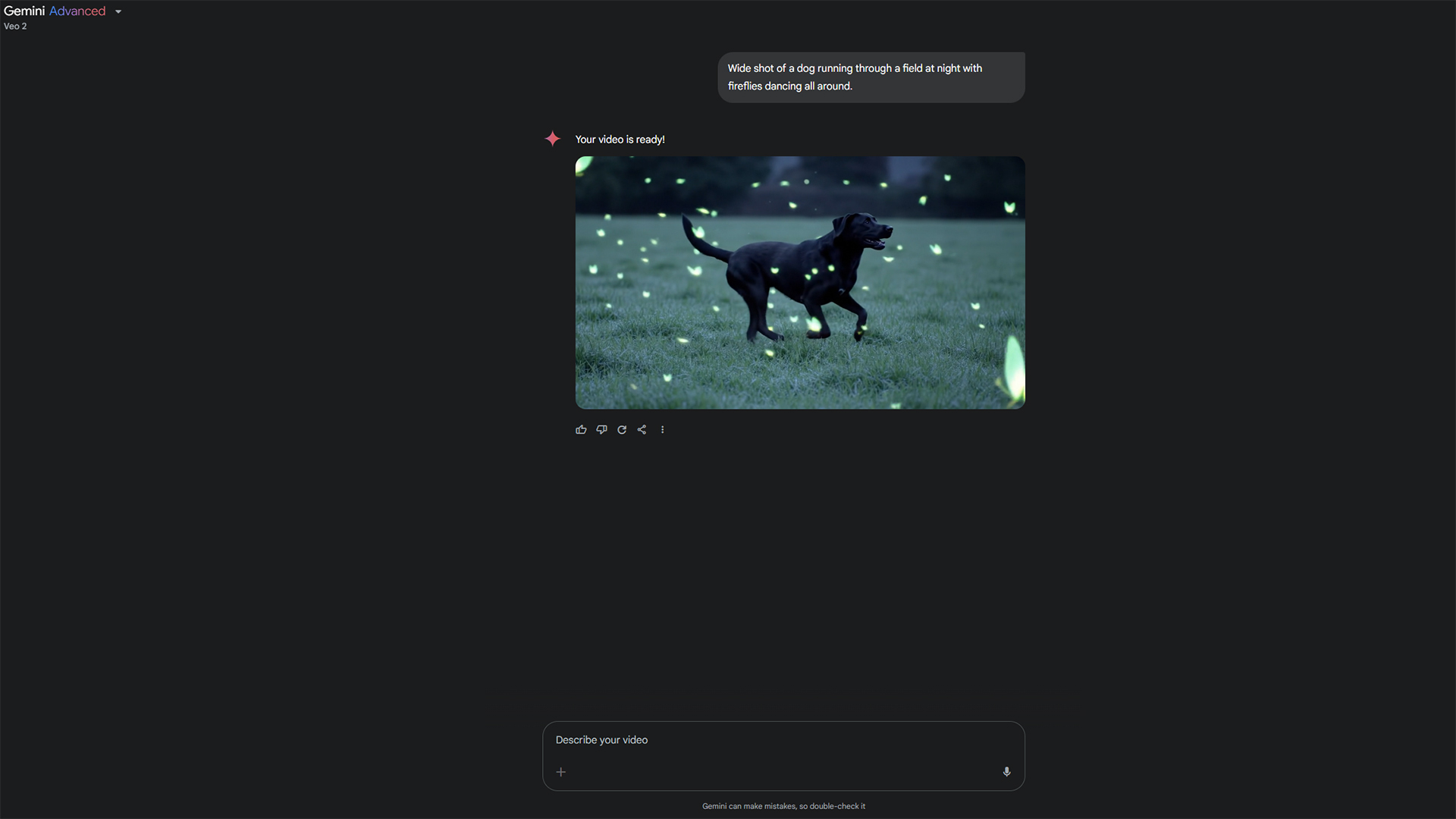The height and width of the screenshot is (819, 1456).
Task: Click the plus icon in prompt box
Action: coord(561,772)
